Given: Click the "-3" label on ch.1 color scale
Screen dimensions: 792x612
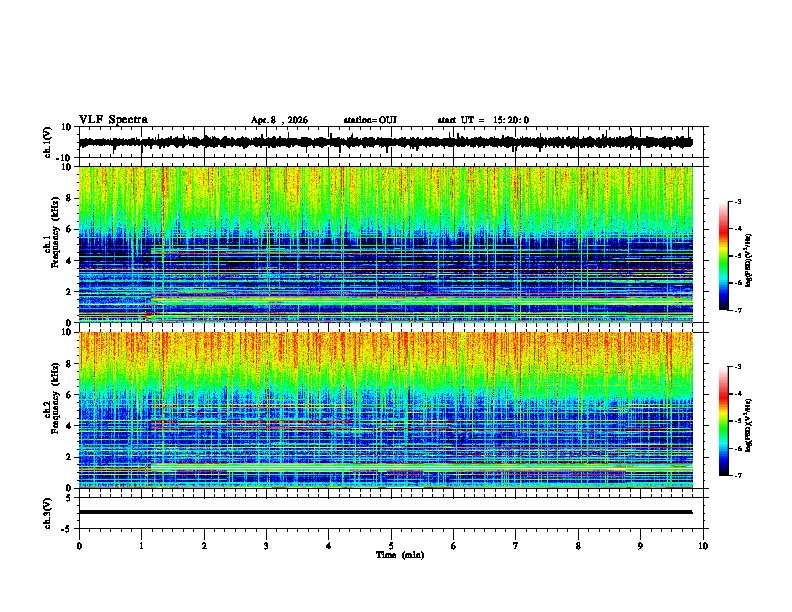Looking at the screenshot, I should [738, 201].
